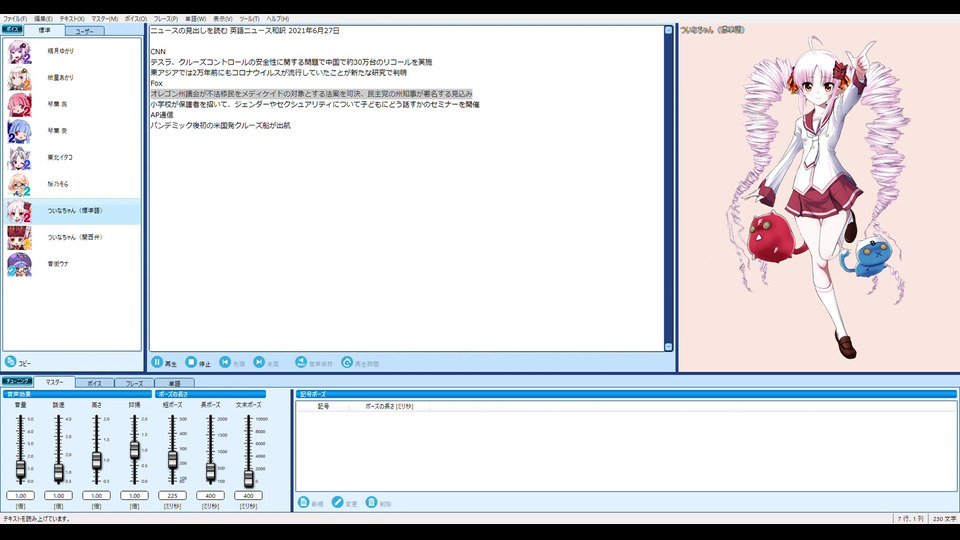Click the 停止 stop icon
This screenshot has height=540, width=960.
pos(191,362)
